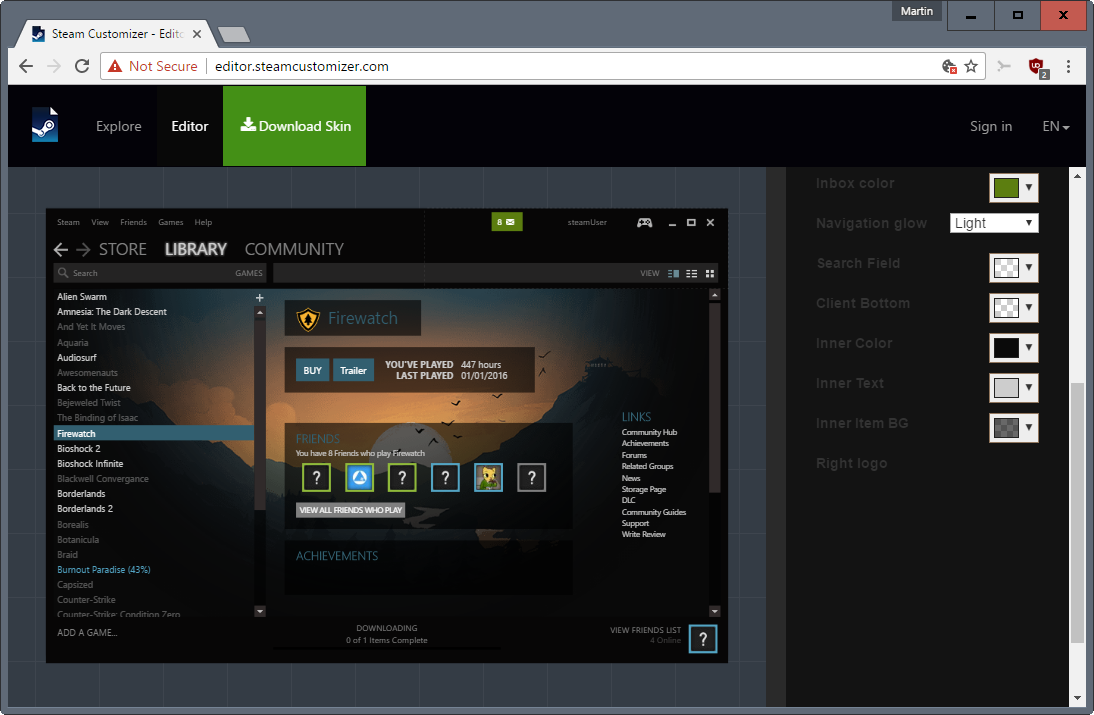Open the Inner Text grey swatch picker

[x=1014, y=388]
